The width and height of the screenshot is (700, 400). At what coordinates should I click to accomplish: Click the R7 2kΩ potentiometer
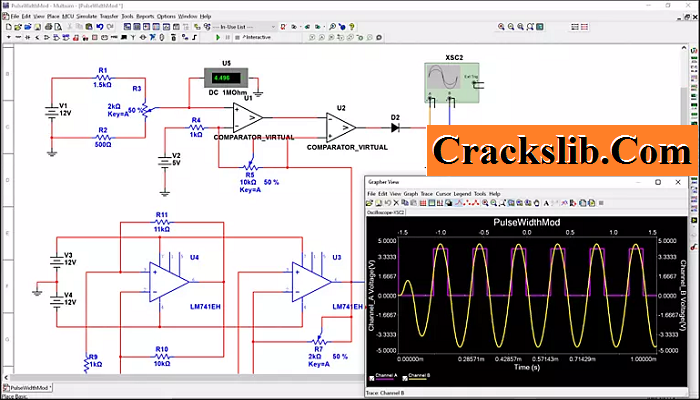[x=319, y=340]
